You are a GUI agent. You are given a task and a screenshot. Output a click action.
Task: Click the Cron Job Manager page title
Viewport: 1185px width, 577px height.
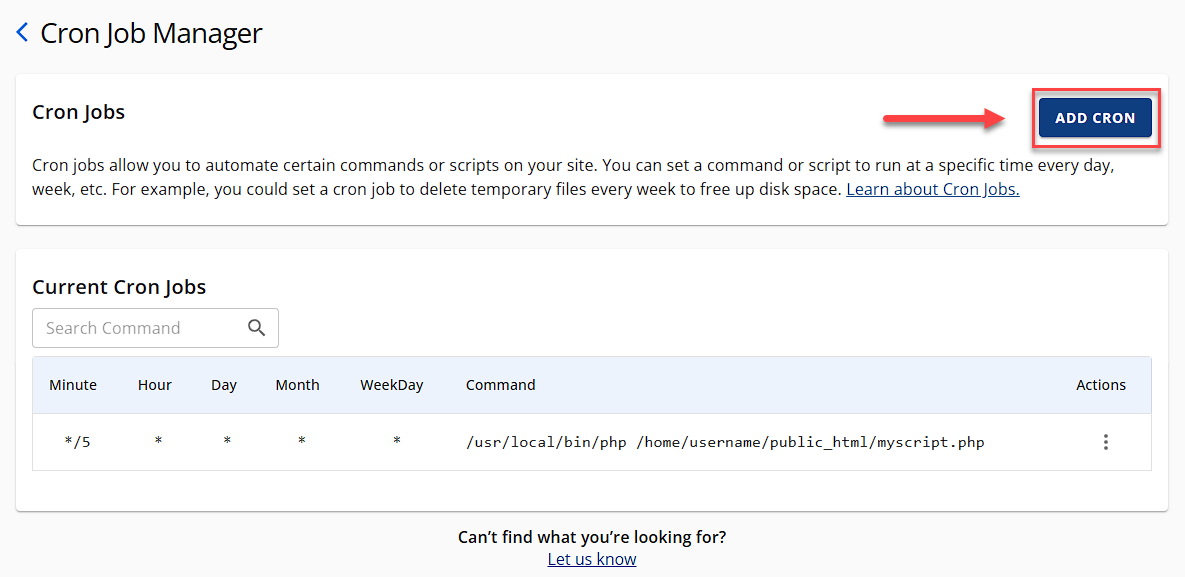(150, 31)
